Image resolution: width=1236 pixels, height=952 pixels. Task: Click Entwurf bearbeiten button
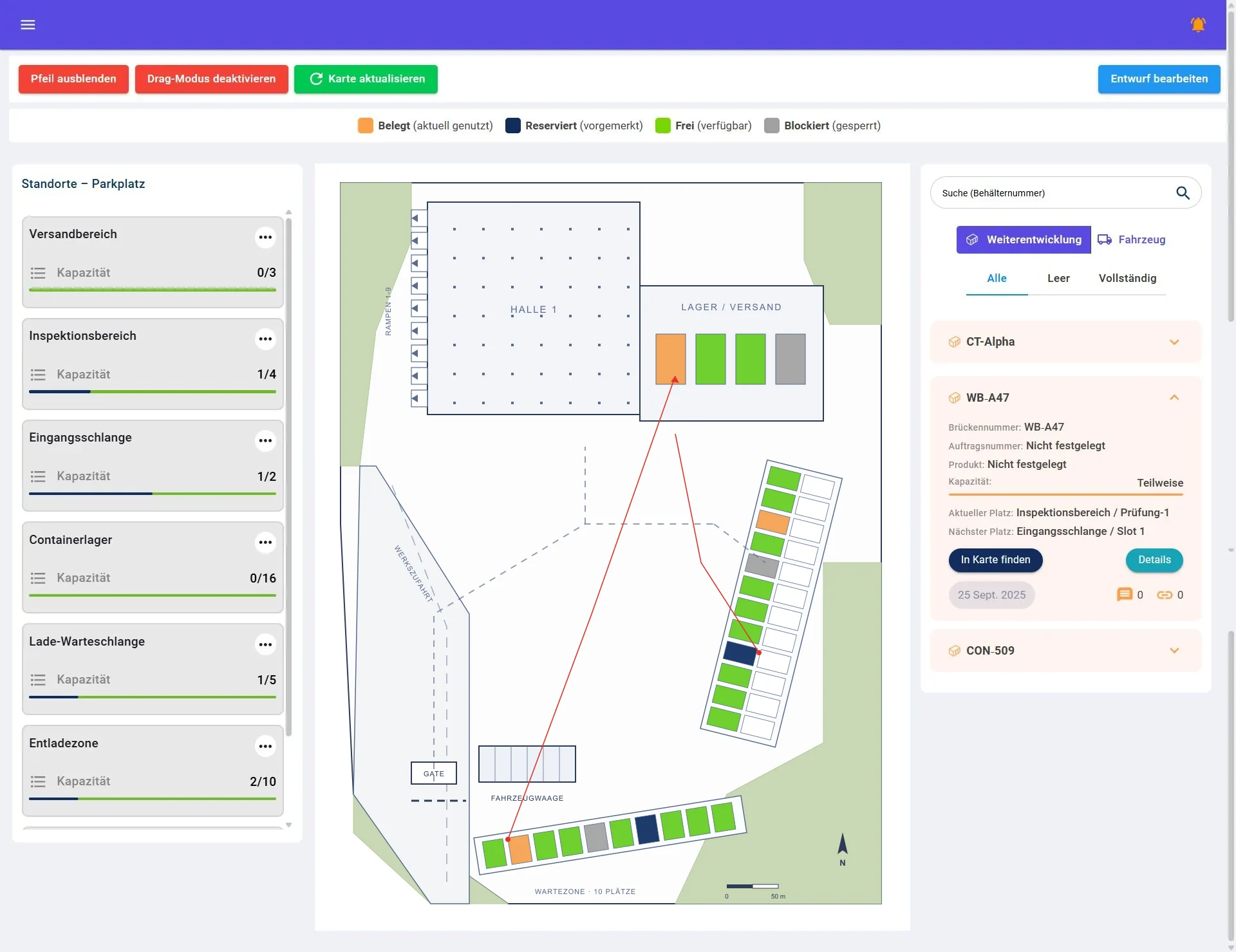click(x=1159, y=79)
